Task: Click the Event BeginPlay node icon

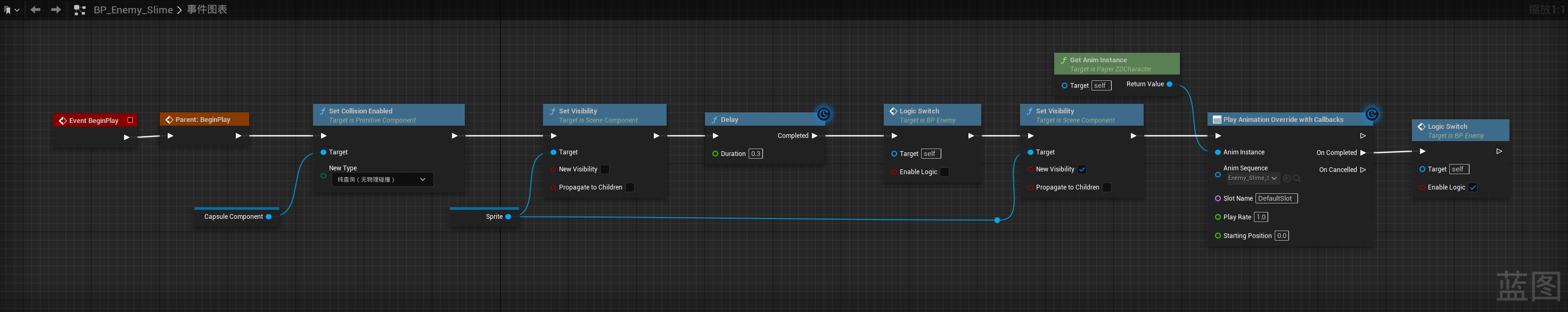Action: (63, 120)
